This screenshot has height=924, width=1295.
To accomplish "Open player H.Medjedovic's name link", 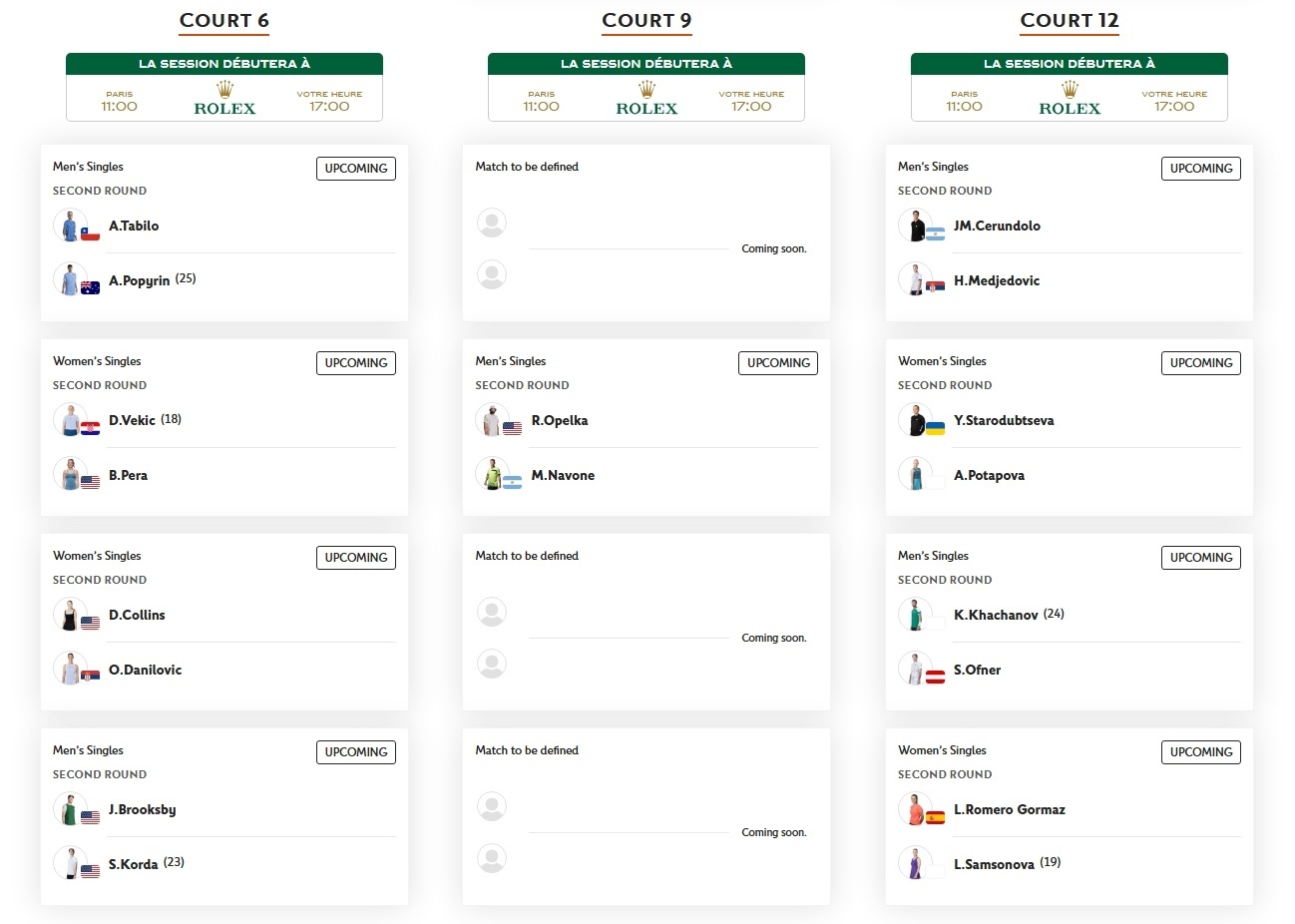I will (997, 280).
